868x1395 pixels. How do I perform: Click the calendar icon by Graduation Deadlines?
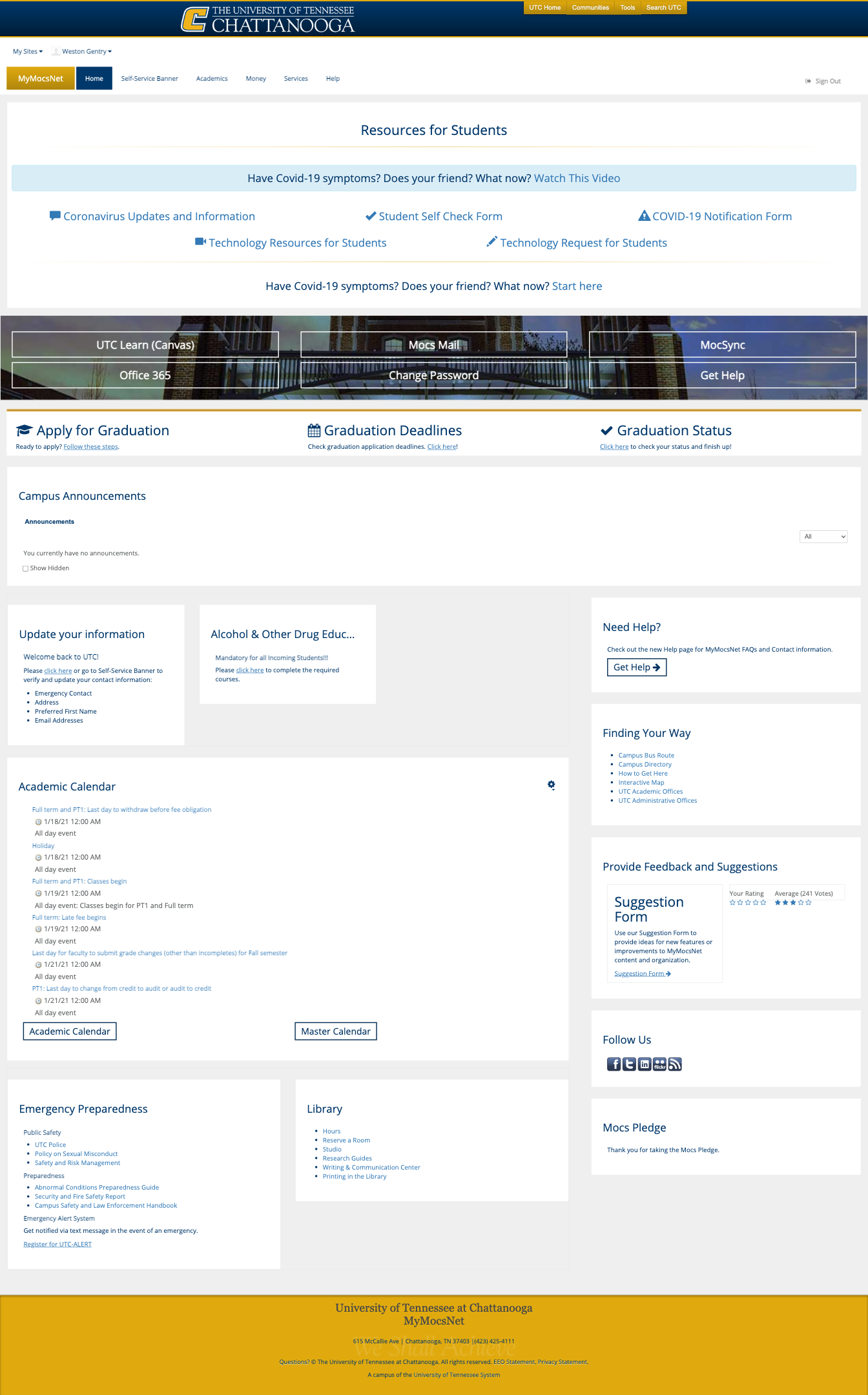tap(314, 430)
